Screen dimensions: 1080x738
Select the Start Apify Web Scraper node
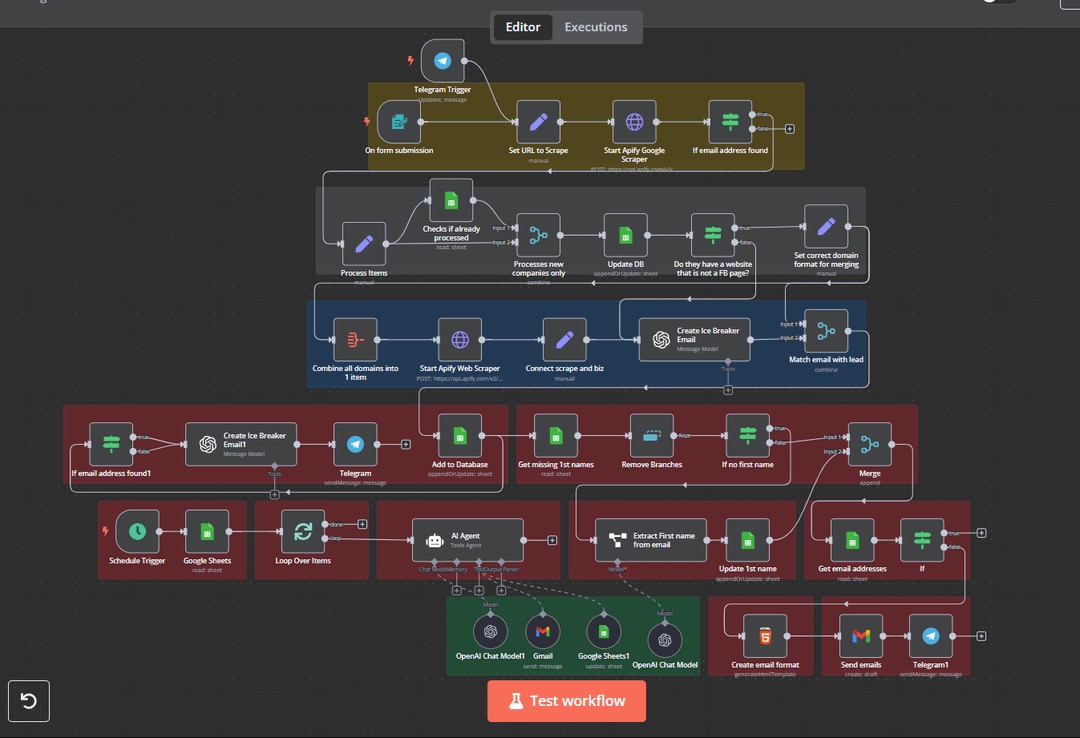460,340
